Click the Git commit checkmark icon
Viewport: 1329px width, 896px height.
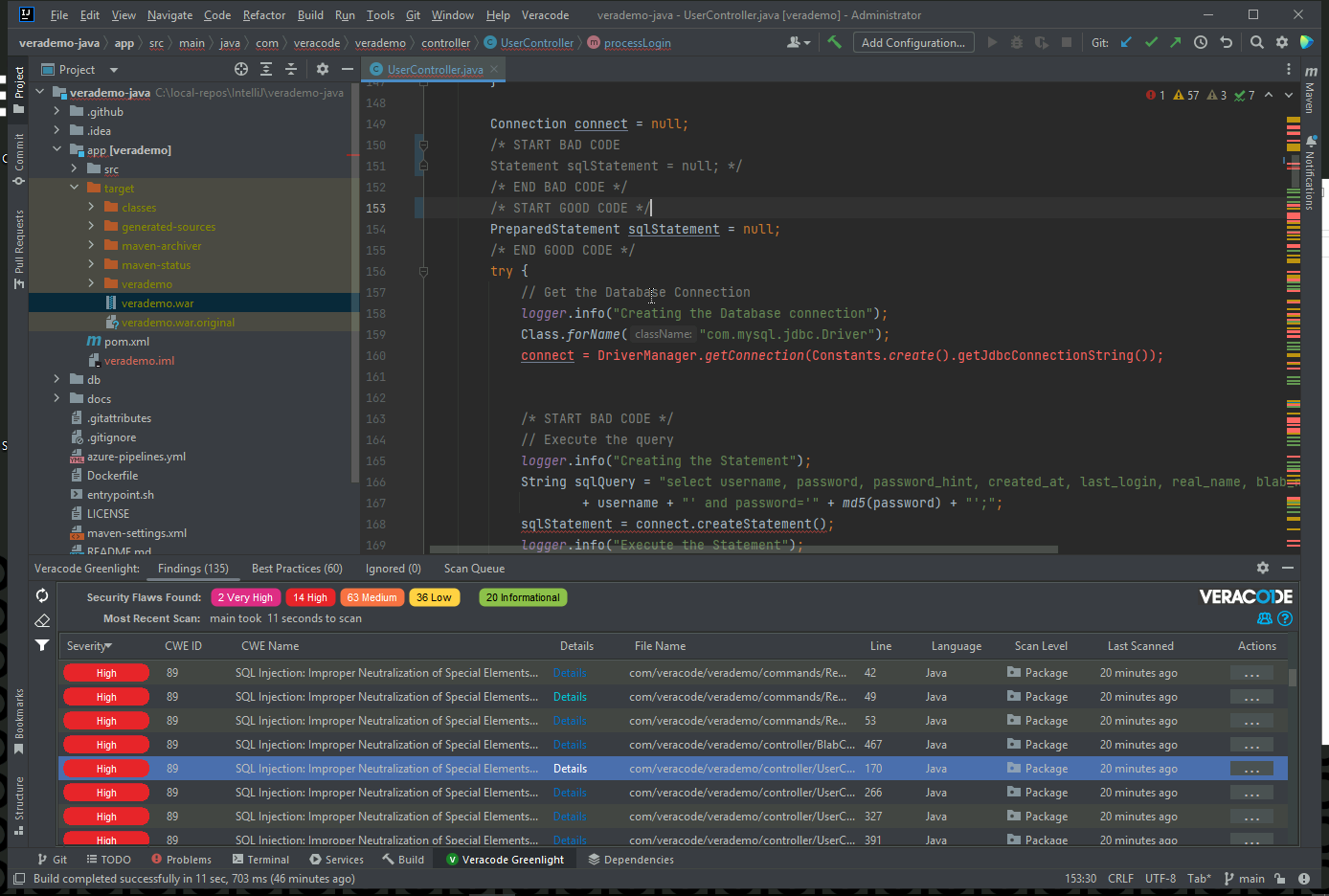(1151, 42)
